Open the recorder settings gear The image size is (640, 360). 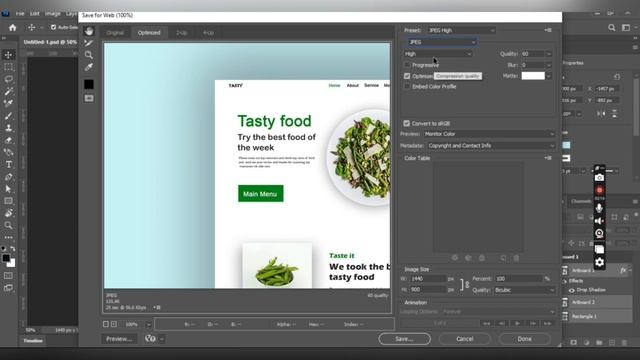(x=599, y=262)
